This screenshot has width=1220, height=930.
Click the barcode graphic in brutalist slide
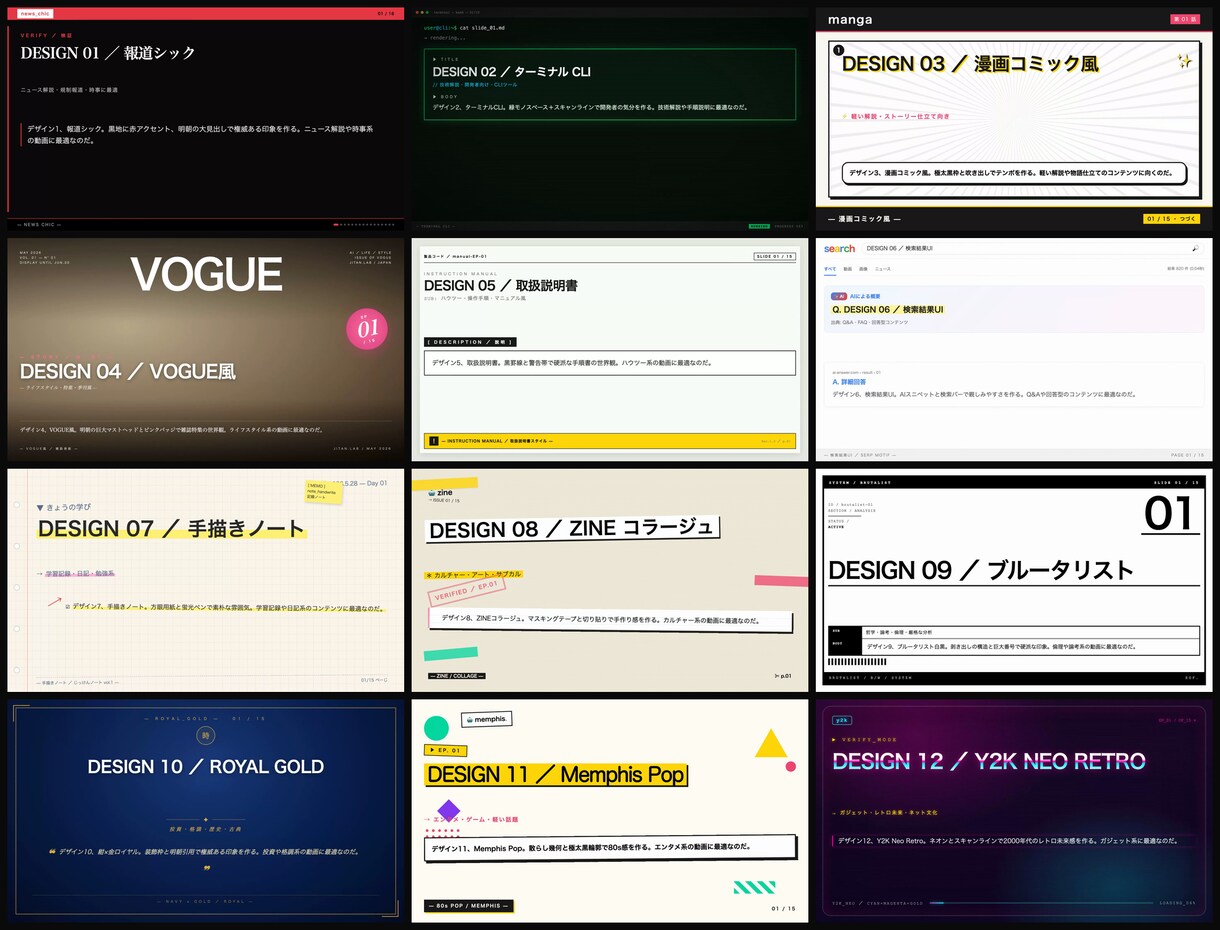point(857,662)
